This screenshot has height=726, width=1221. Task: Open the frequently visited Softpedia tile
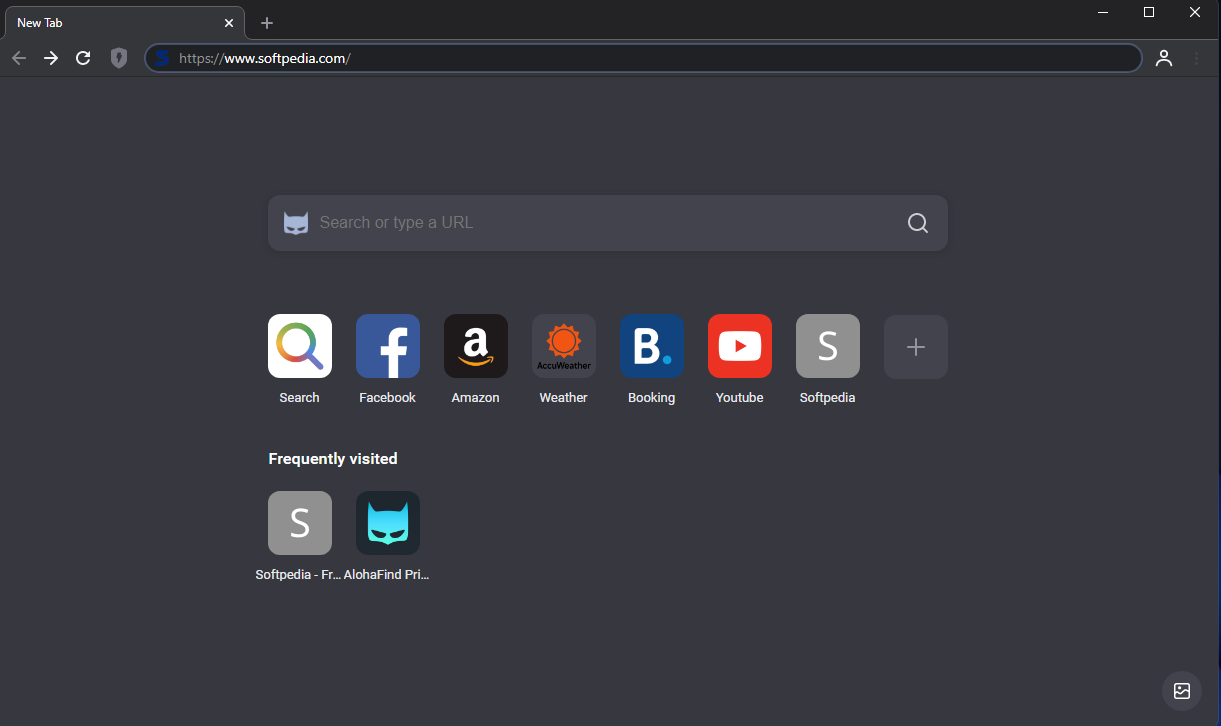click(300, 523)
